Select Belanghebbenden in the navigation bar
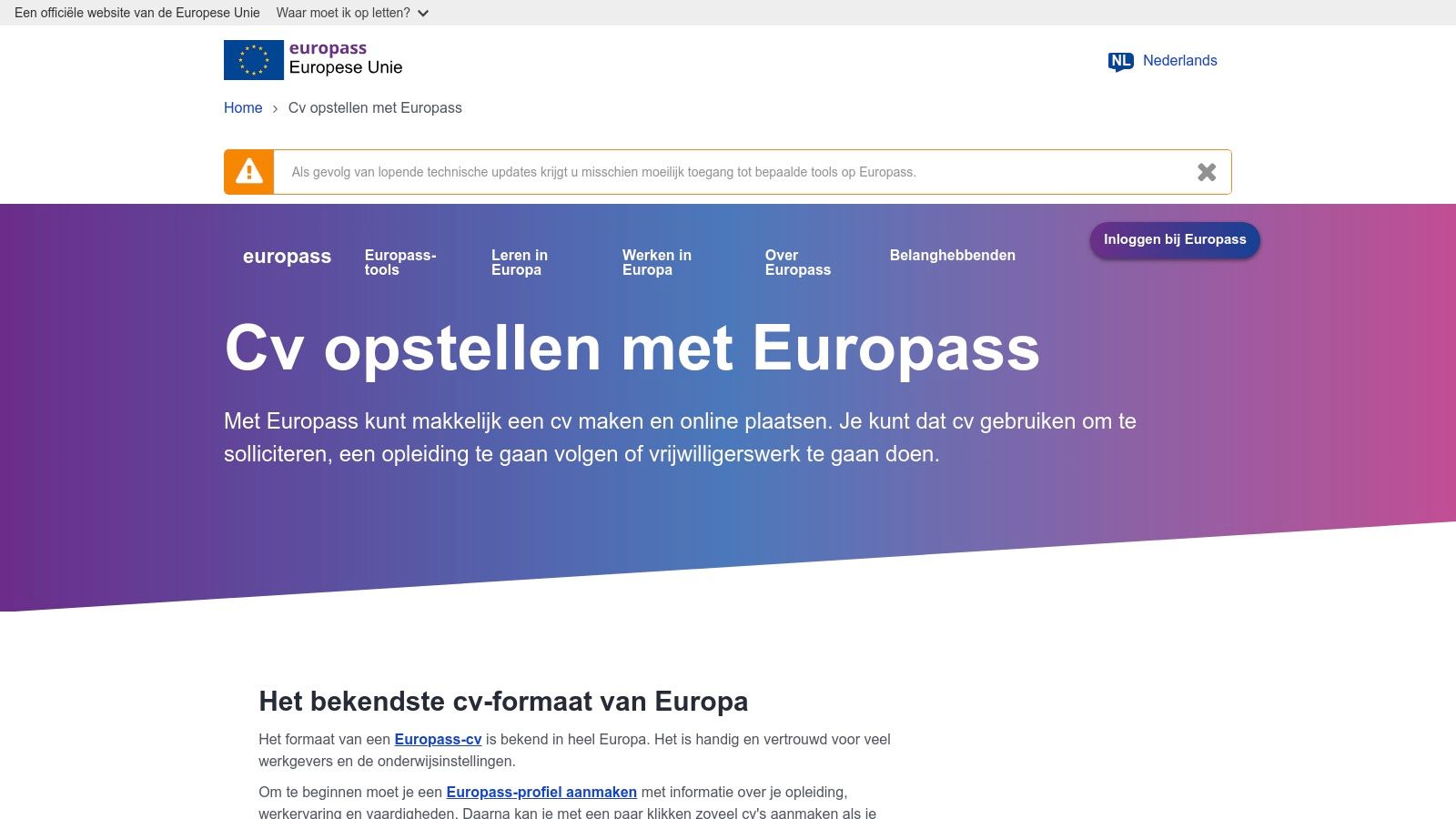1456x819 pixels. tap(952, 256)
